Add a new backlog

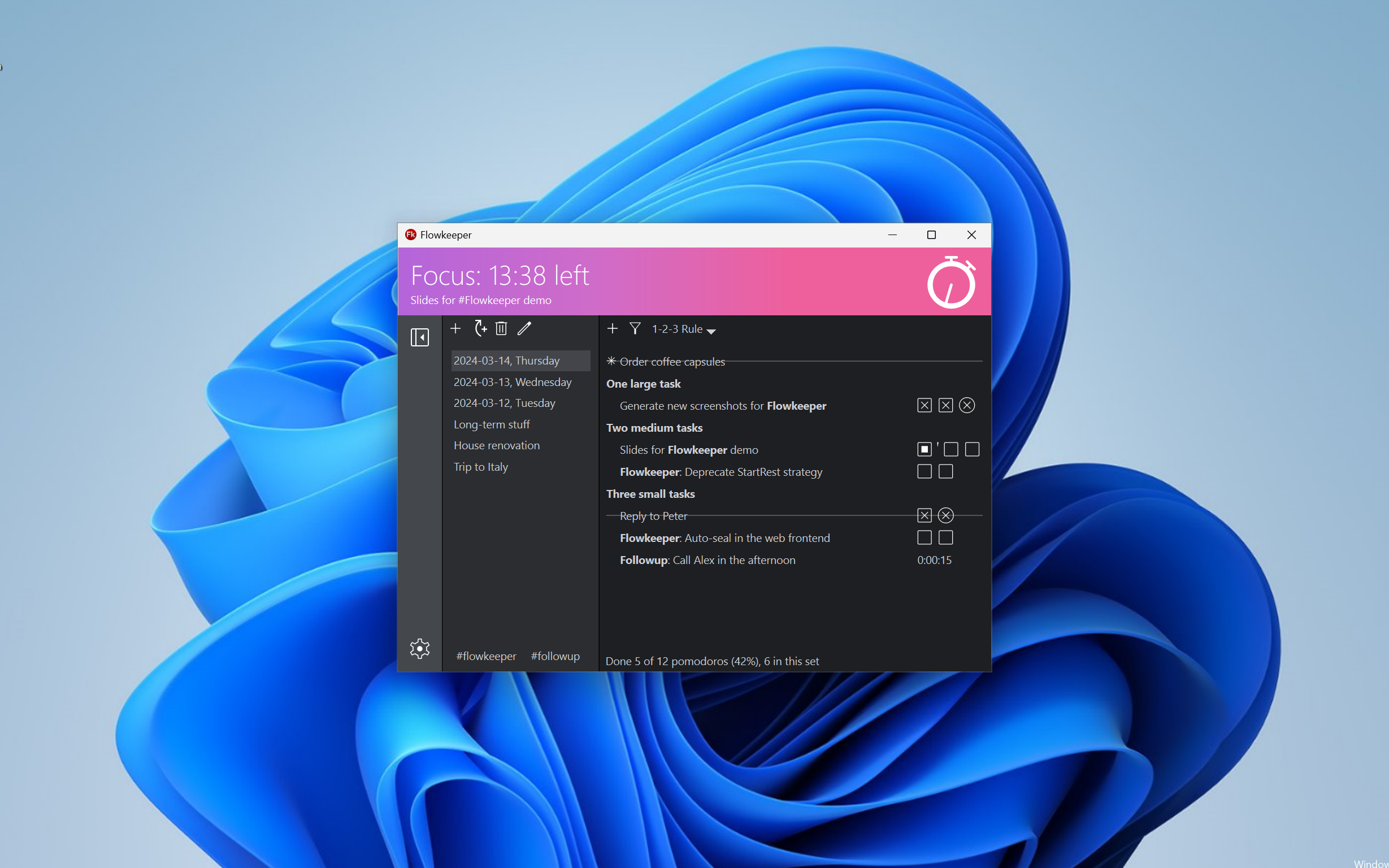pos(455,328)
